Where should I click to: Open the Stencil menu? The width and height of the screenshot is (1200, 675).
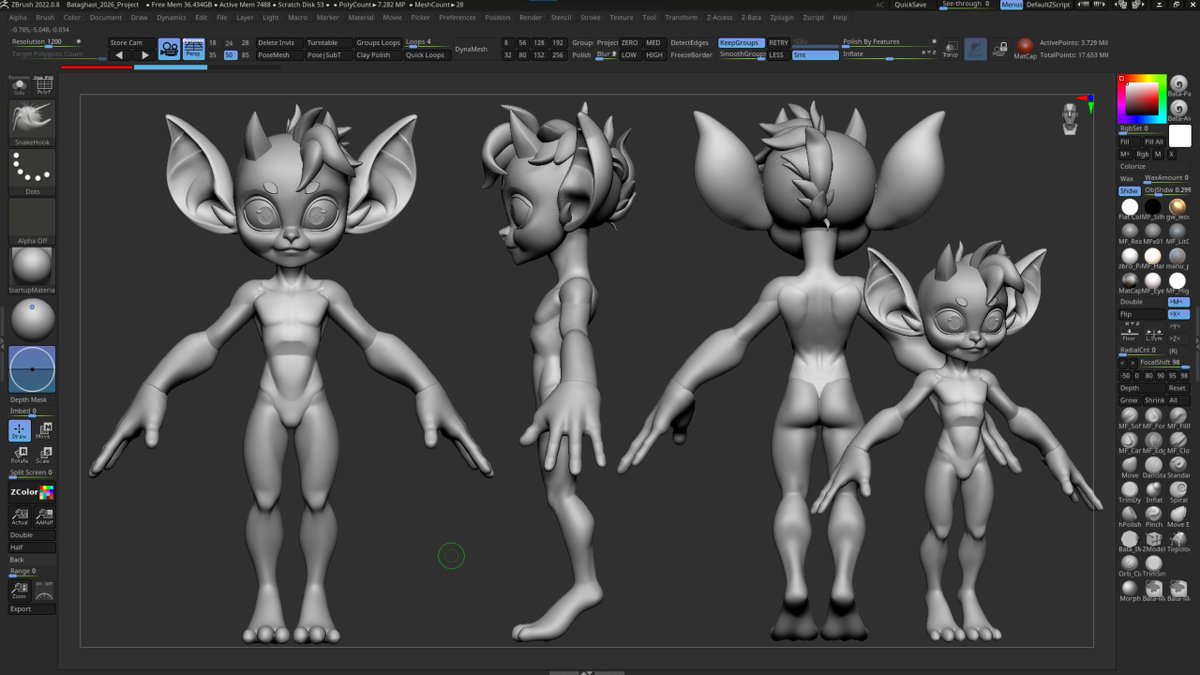561,17
